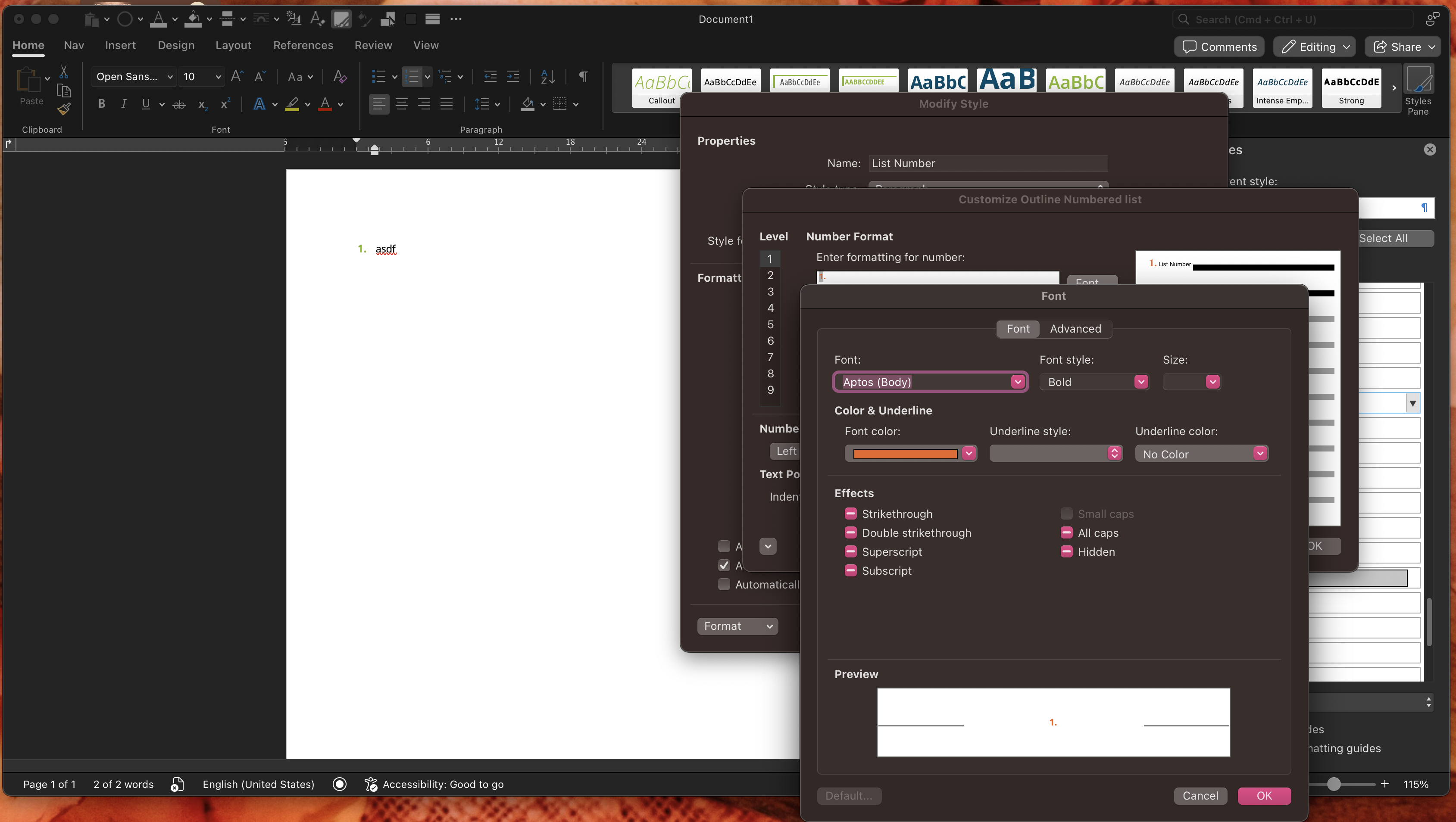The image size is (1456, 822).
Task: Open the Font name dropdown Aptos (Body)
Action: 1017,382
